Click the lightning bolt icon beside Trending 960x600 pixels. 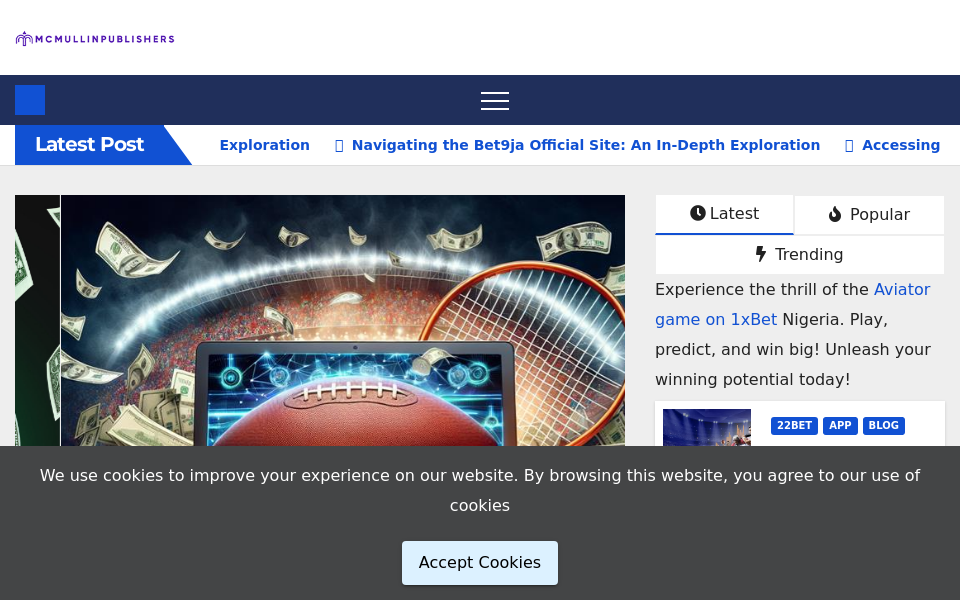[x=761, y=254]
